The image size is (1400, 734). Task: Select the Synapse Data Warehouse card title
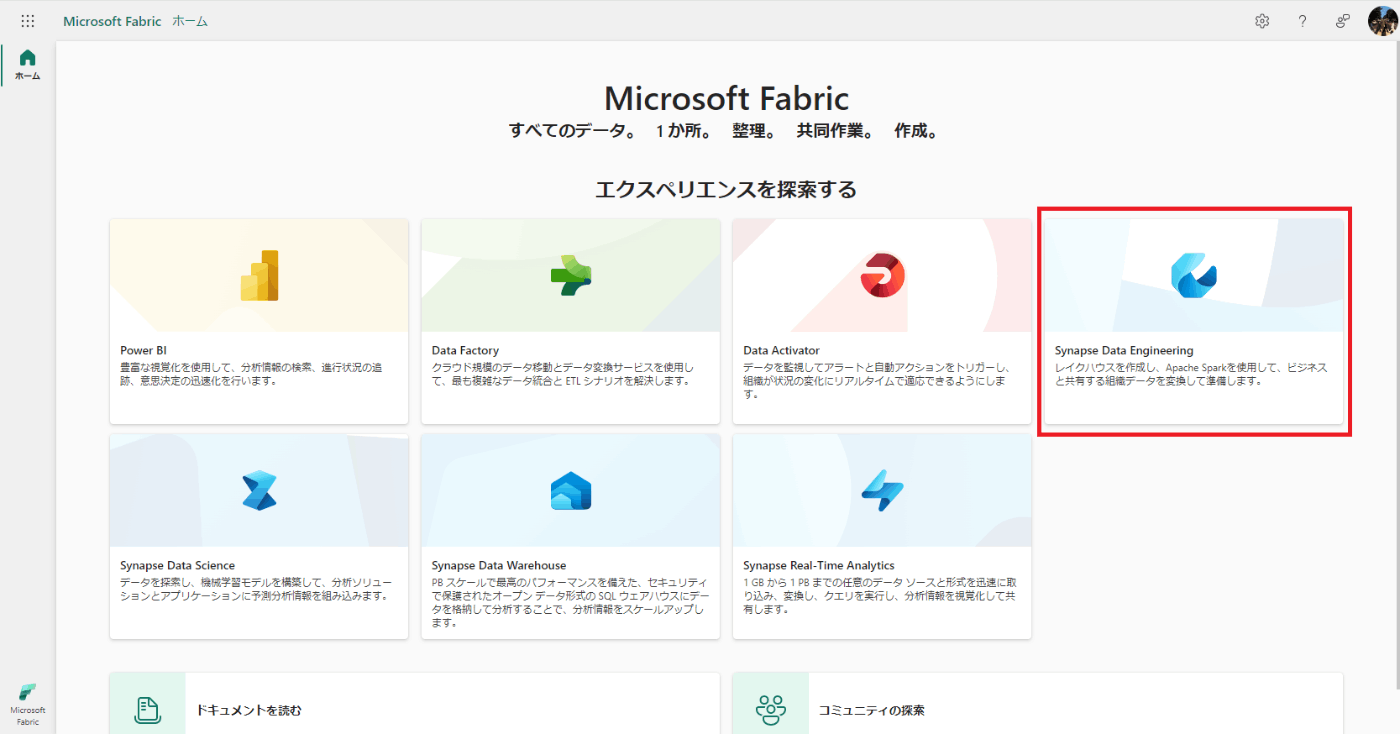pos(499,566)
